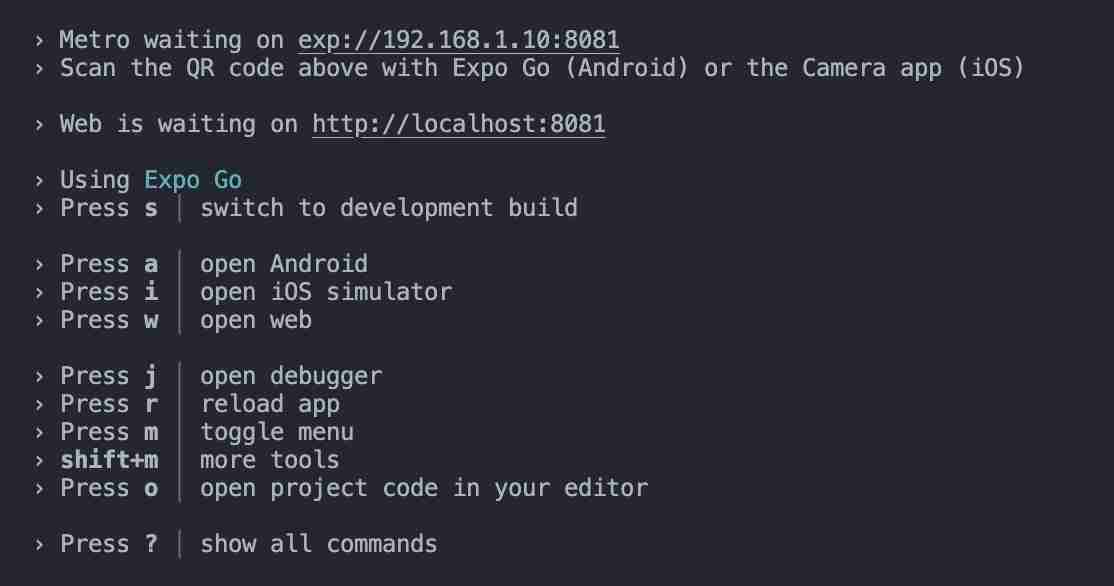Click 'switch to development build' text
The width and height of the screenshot is (1114, 586).
point(389,208)
